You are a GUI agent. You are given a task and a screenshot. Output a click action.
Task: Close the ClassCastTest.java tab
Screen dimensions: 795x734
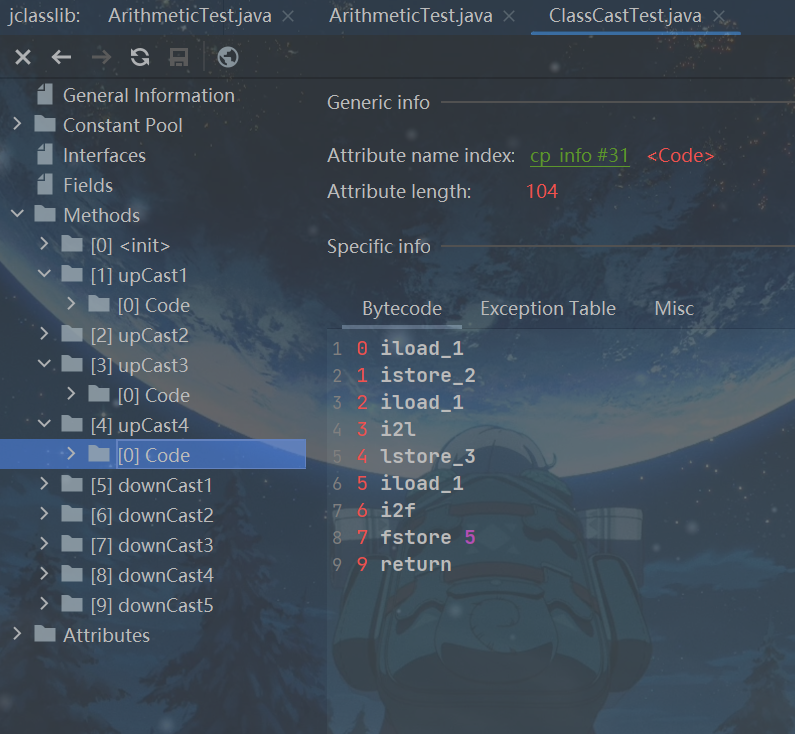tap(718, 17)
